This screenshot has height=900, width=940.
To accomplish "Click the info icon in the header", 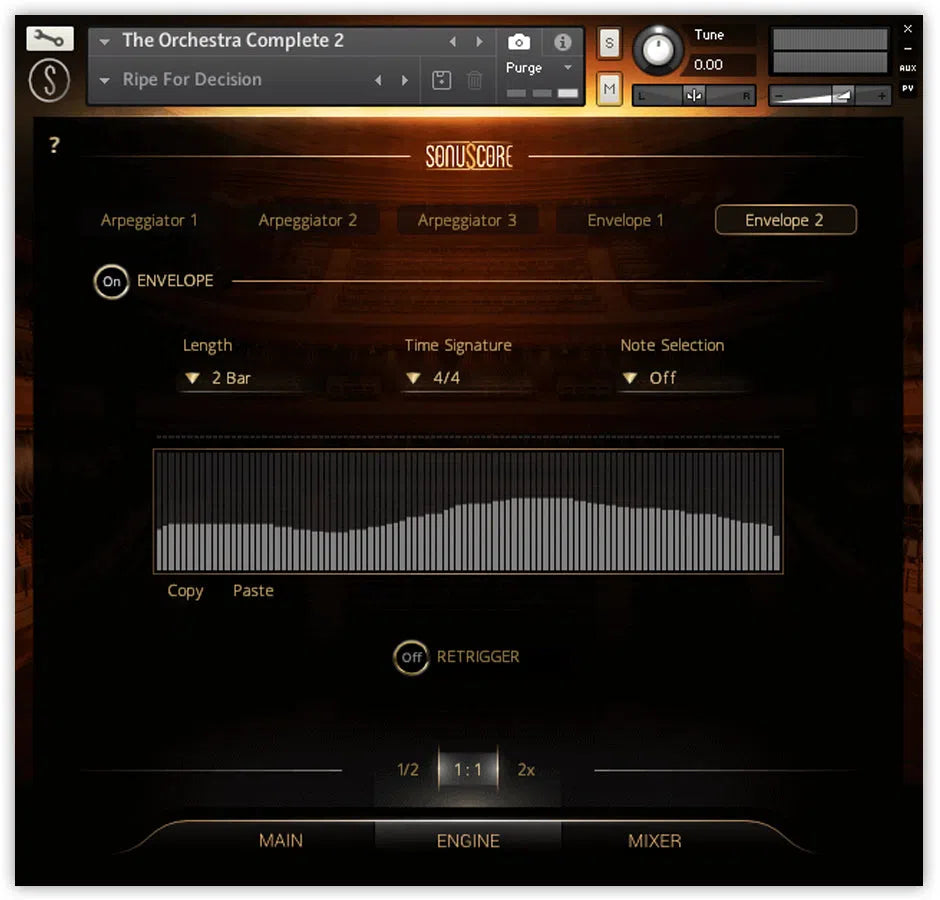I will 562,42.
